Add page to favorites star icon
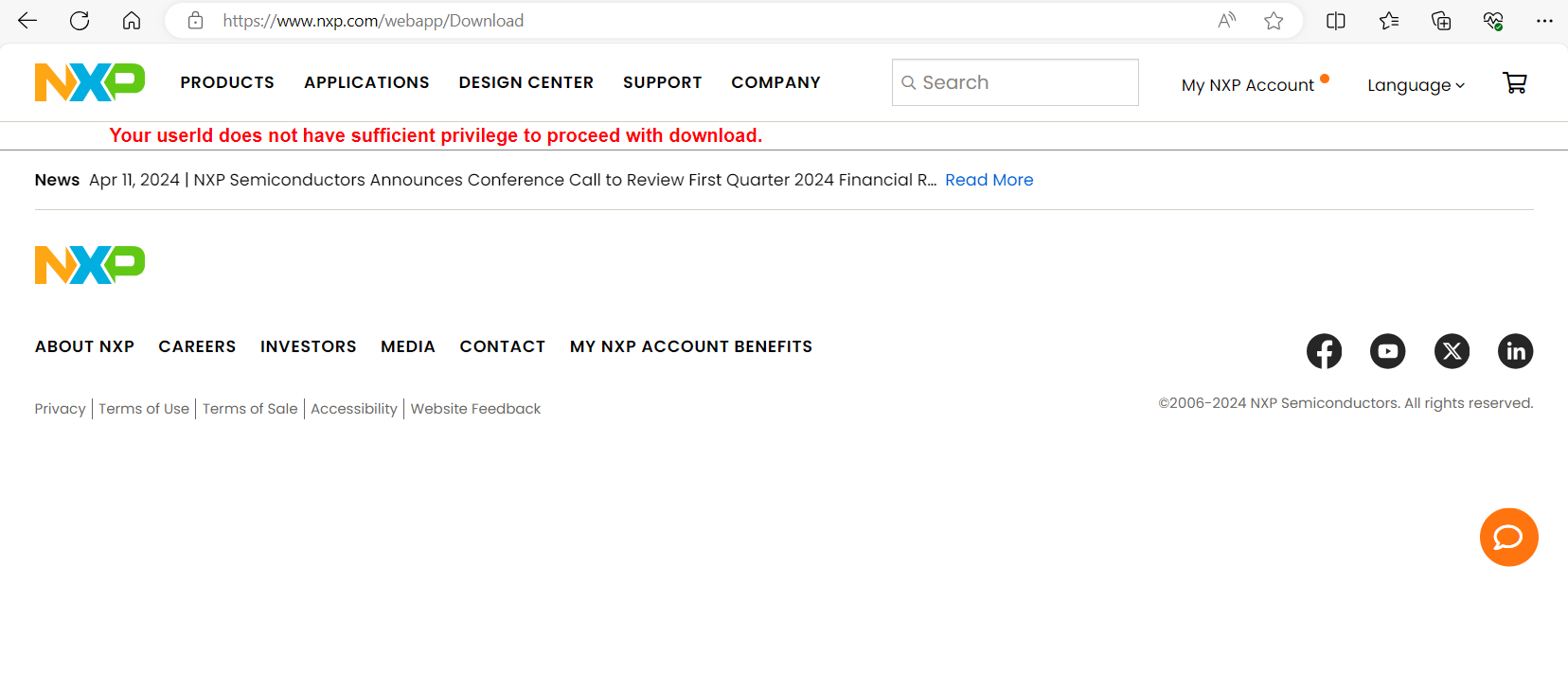The height and width of the screenshot is (690, 1568). pyautogui.click(x=1274, y=21)
